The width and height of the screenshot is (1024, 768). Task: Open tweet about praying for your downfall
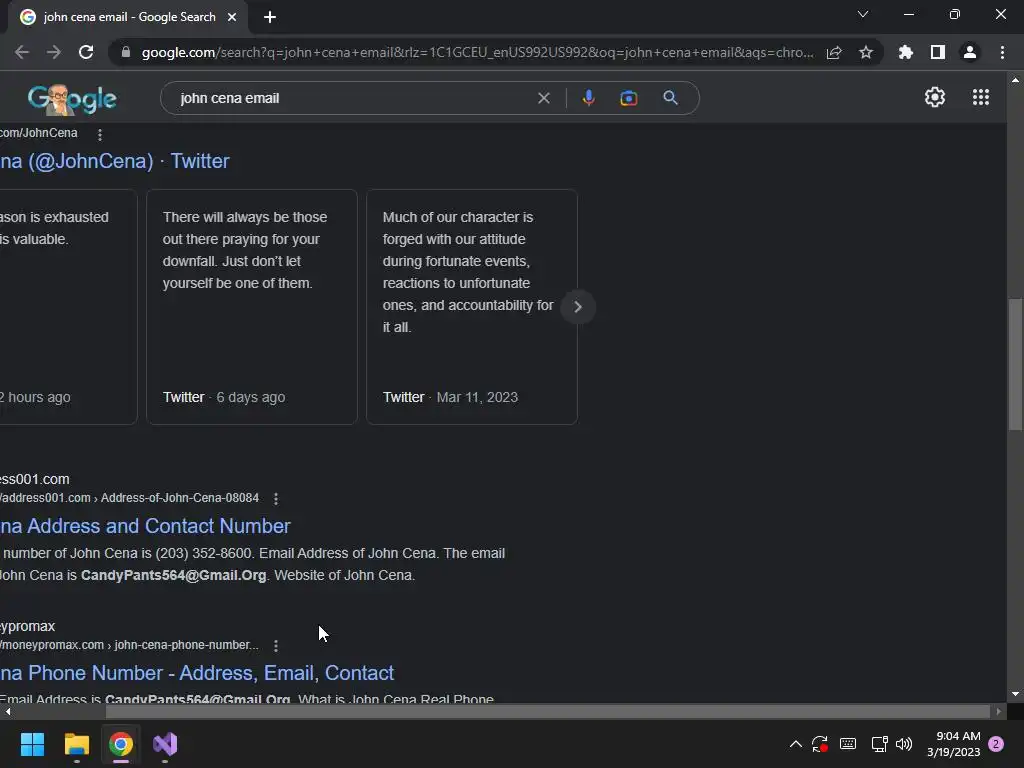pyautogui.click(x=252, y=307)
